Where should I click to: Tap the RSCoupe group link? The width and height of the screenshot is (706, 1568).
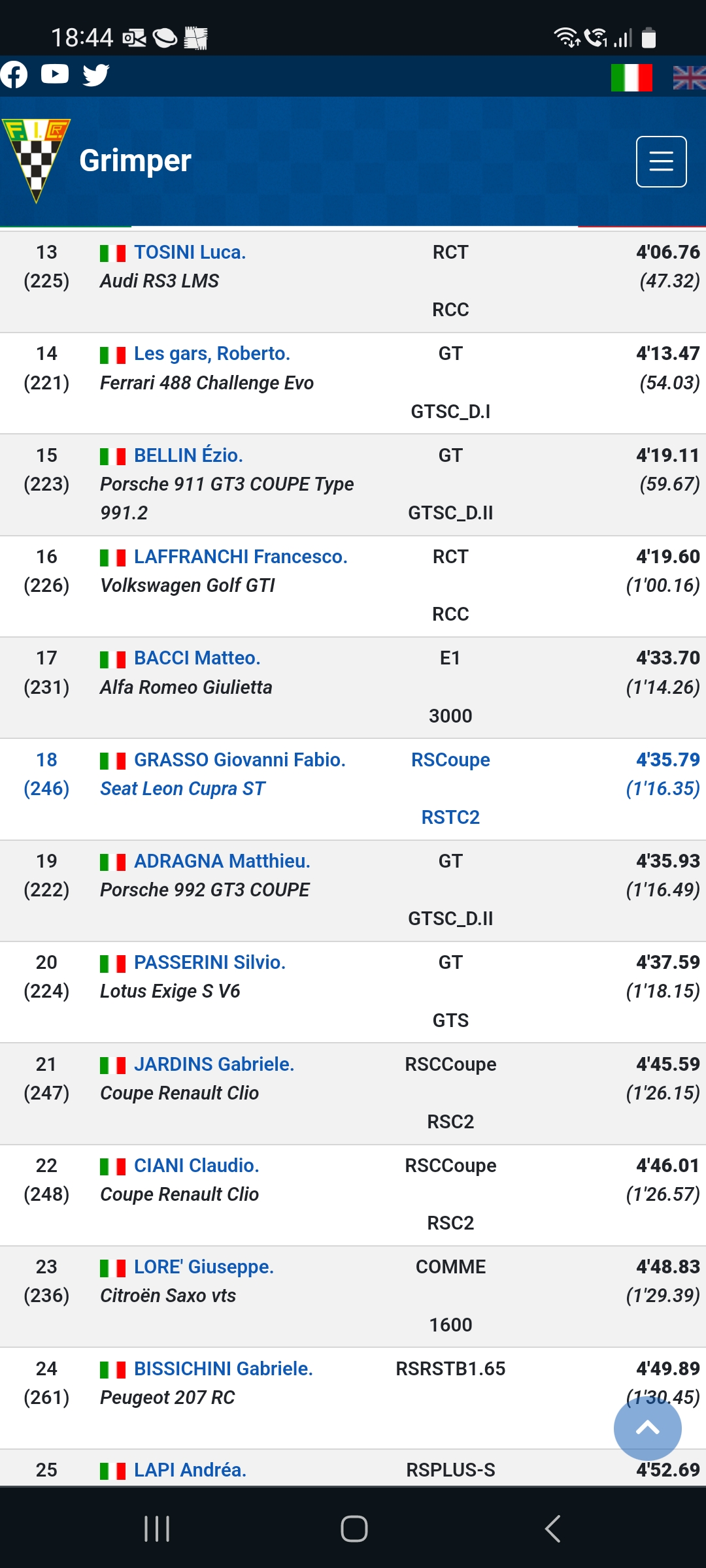pyautogui.click(x=450, y=760)
